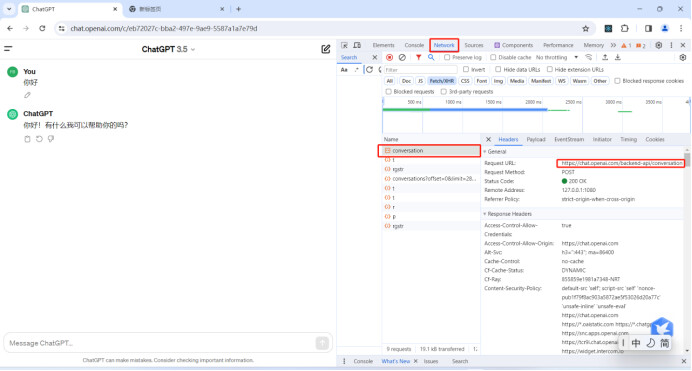Click the network Filter text field
The width and height of the screenshot is (692, 371).
click(x=420, y=70)
